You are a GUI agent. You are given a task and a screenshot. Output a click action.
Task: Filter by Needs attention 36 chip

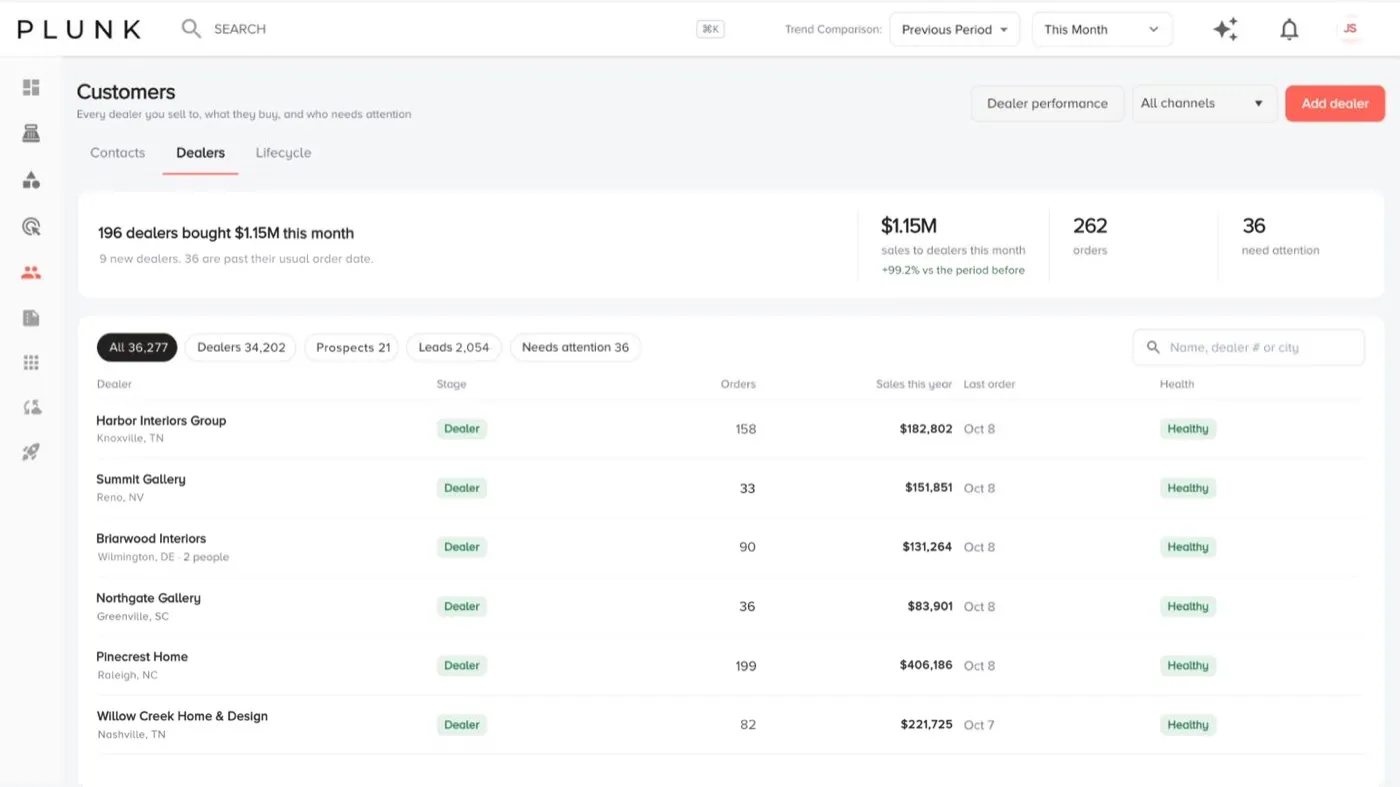(575, 347)
